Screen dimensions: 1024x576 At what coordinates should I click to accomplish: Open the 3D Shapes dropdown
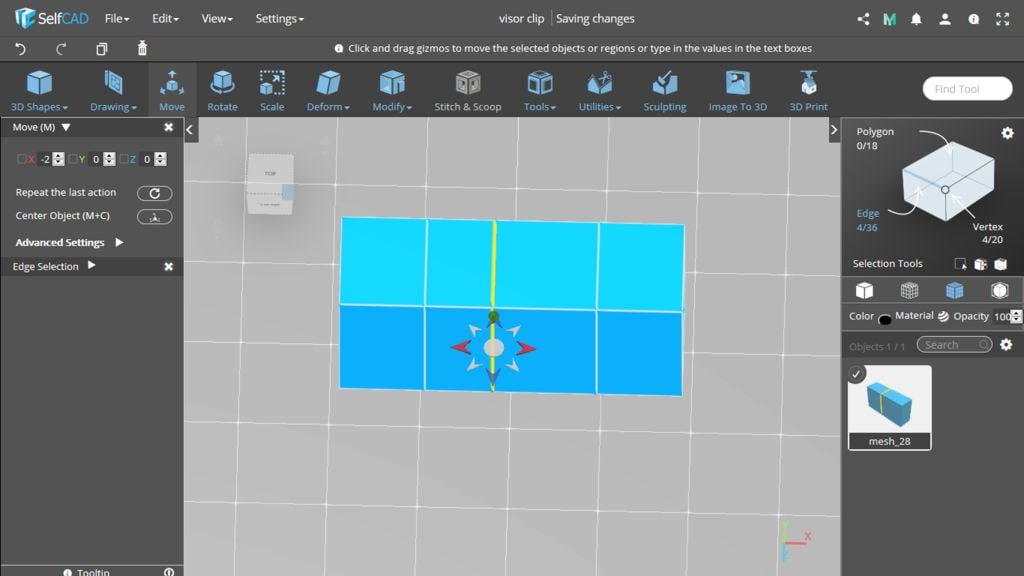39,90
